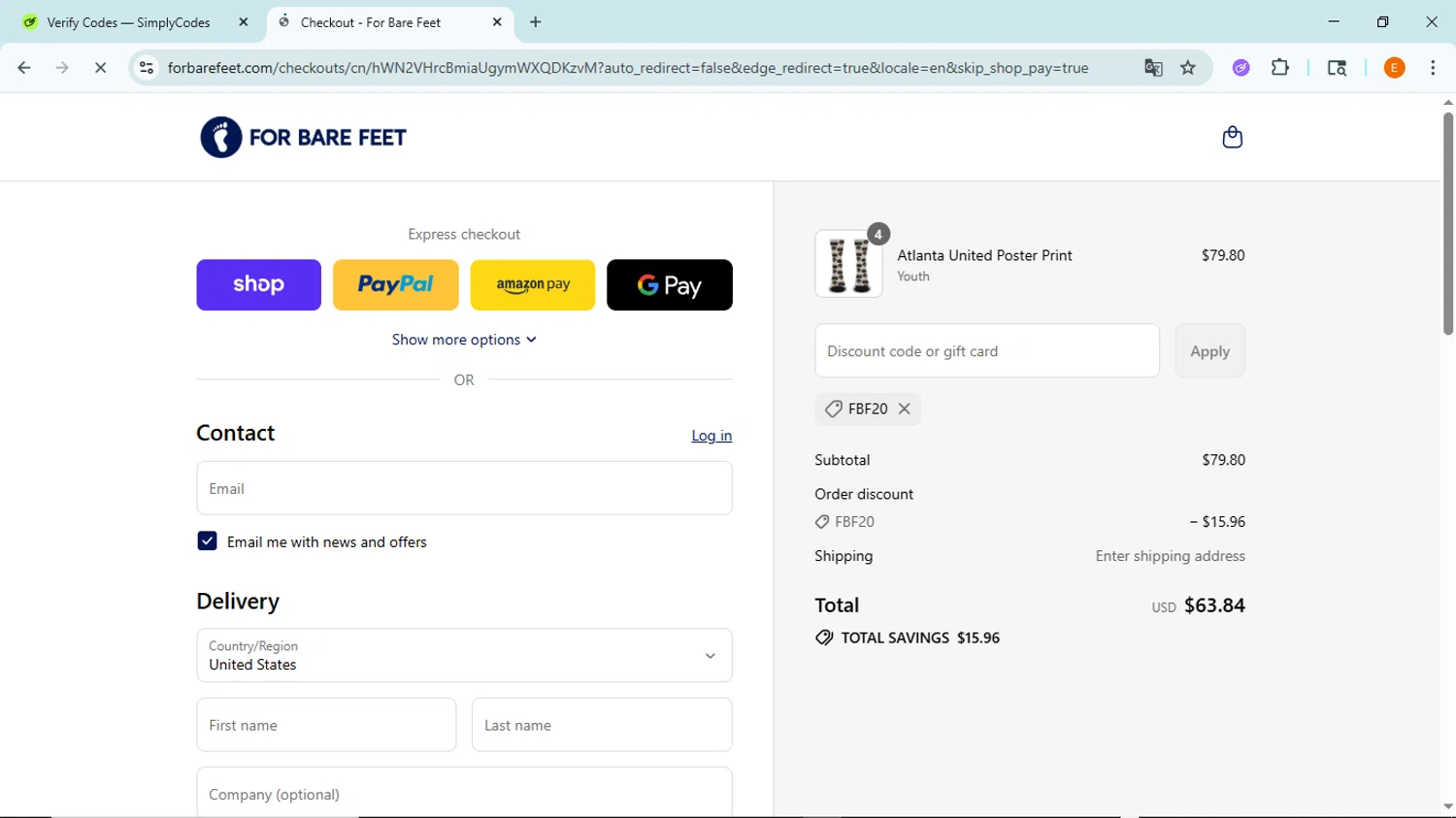The height and width of the screenshot is (818, 1456).
Task: Expand Show more options
Action: tap(464, 340)
